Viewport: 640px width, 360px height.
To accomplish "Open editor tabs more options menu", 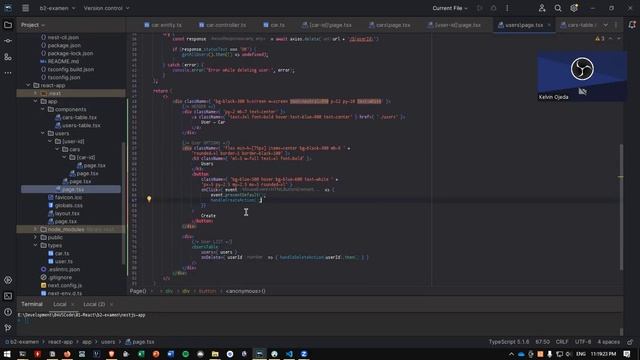I will [x=616, y=25].
